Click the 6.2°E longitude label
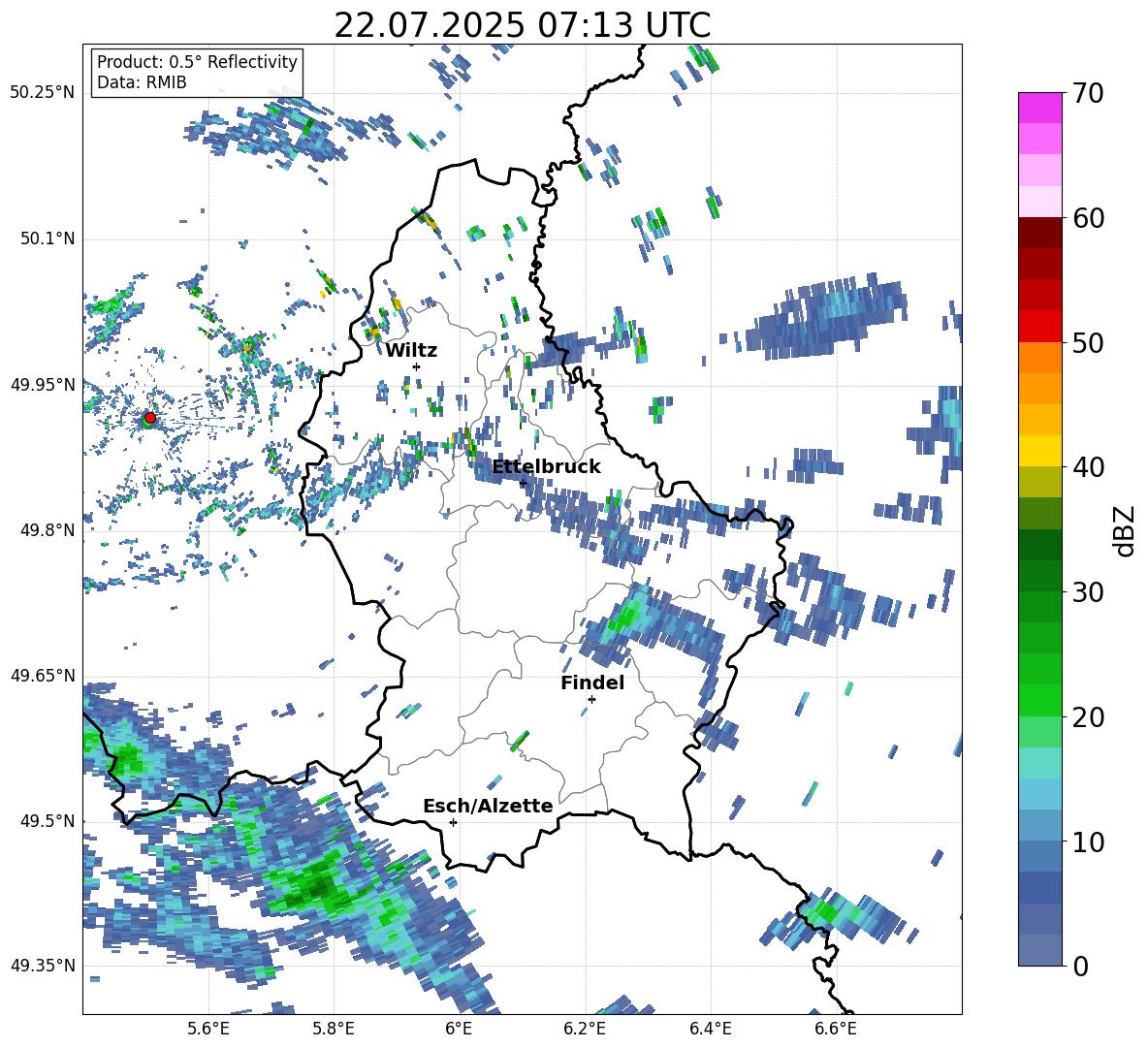 585,1030
